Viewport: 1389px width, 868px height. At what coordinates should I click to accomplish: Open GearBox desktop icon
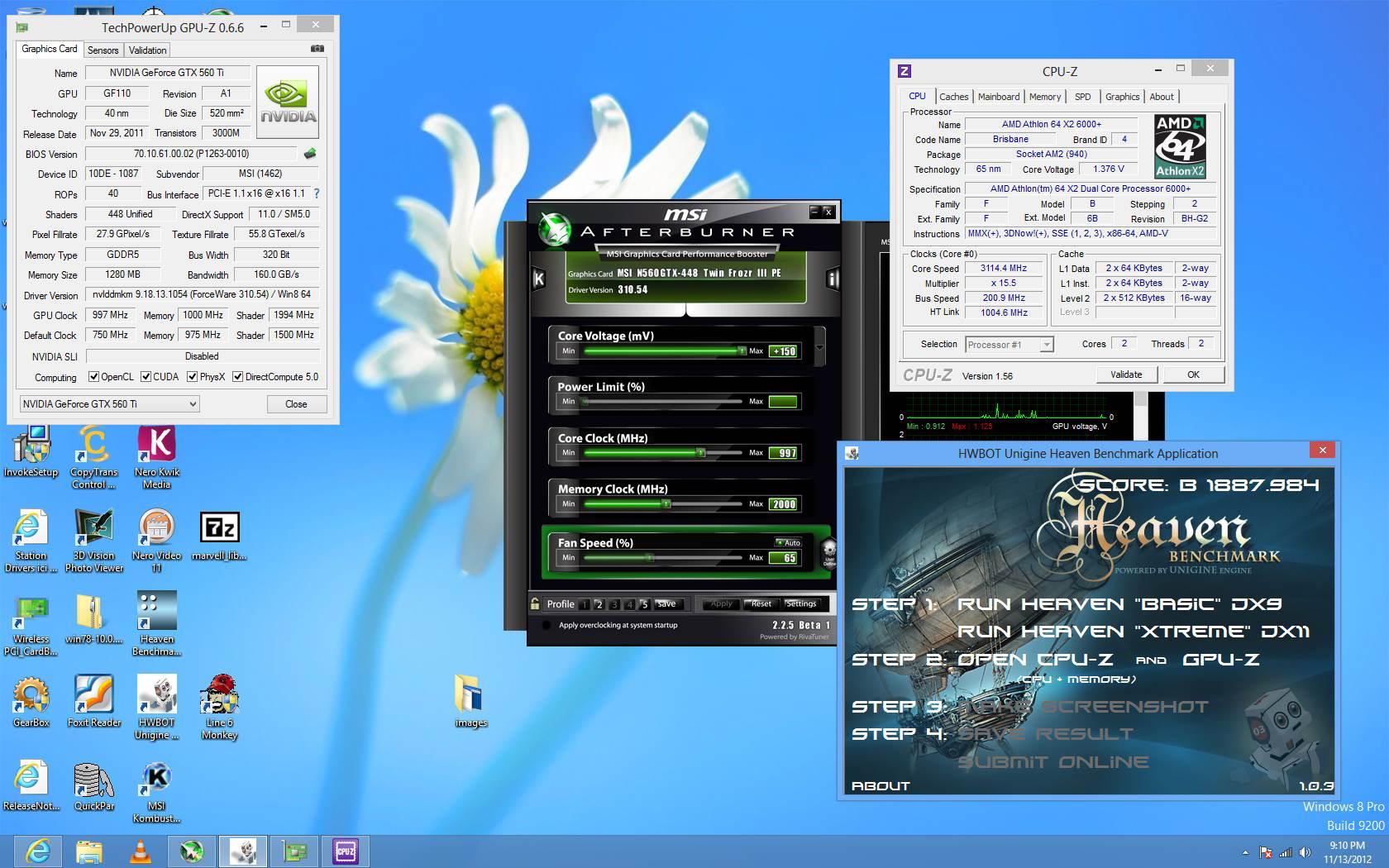coord(31,702)
